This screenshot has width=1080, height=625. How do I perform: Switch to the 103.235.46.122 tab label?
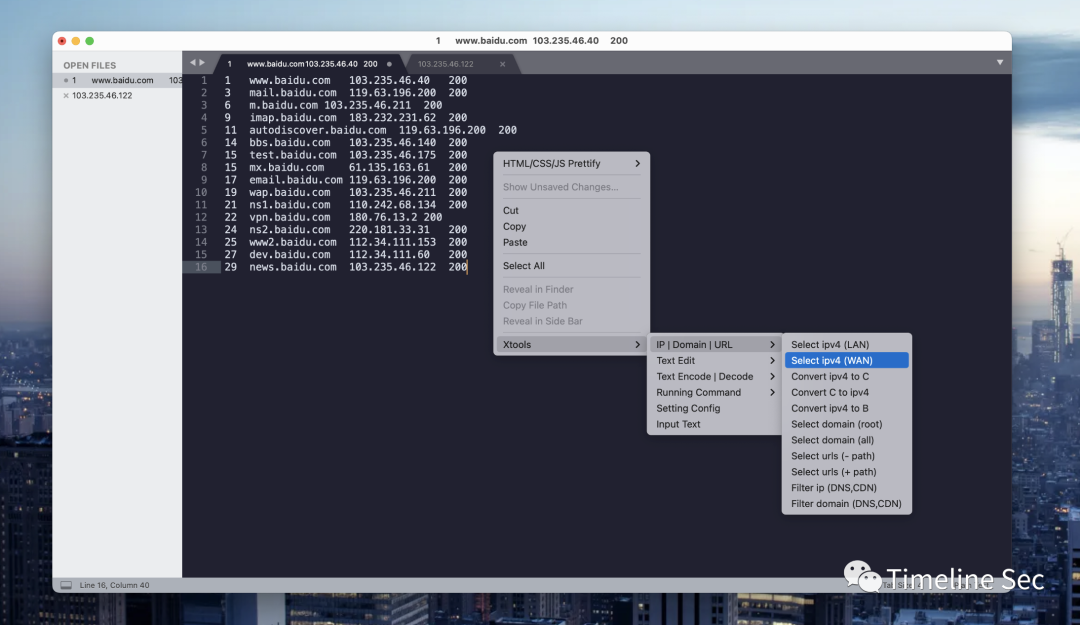pos(446,64)
